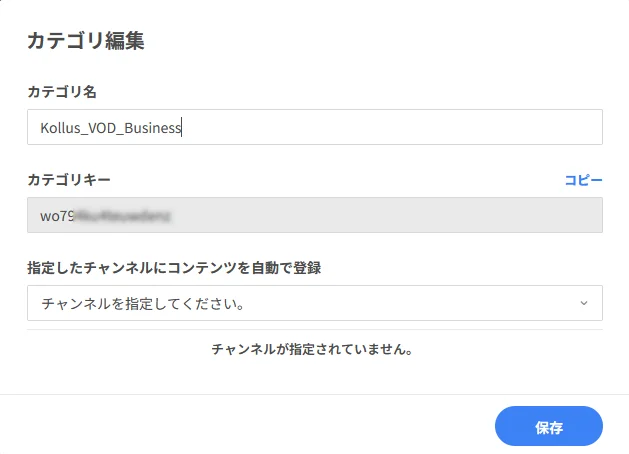Click the カテゴリ編集 dialog title
The image size is (629, 454).
coord(86,41)
